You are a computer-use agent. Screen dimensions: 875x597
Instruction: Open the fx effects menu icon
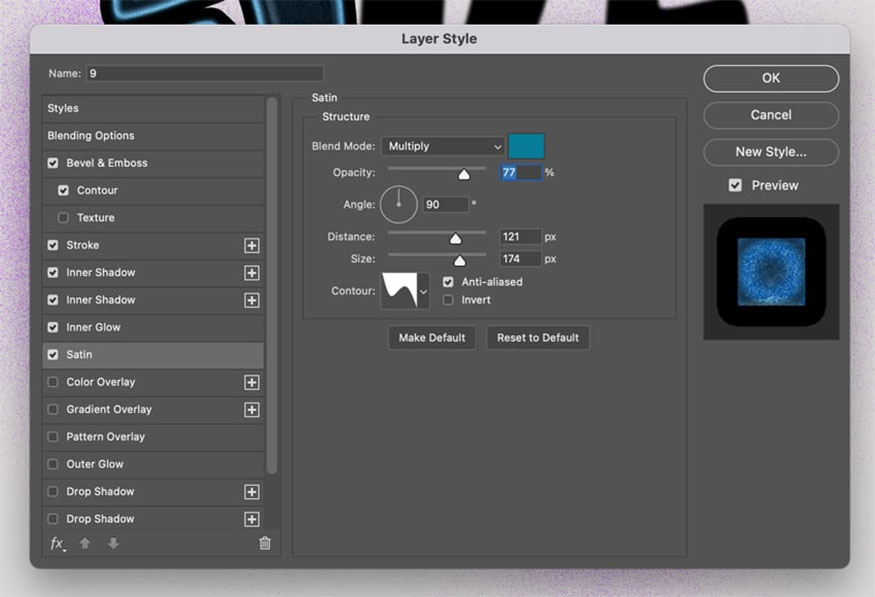(57, 543)
